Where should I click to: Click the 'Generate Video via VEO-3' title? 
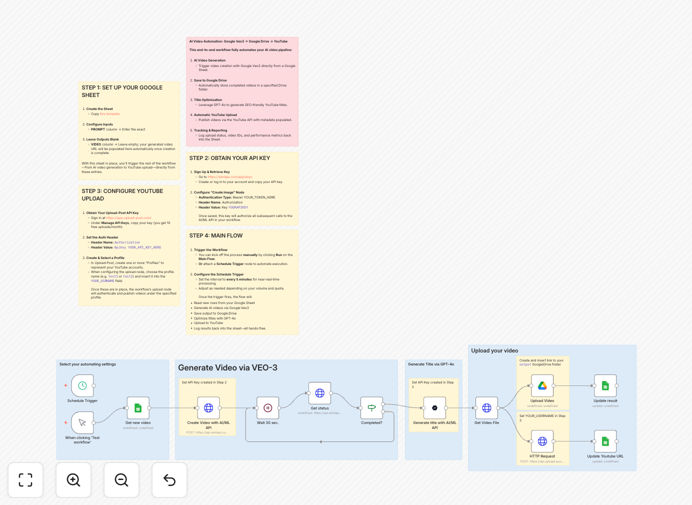(228, 367)
